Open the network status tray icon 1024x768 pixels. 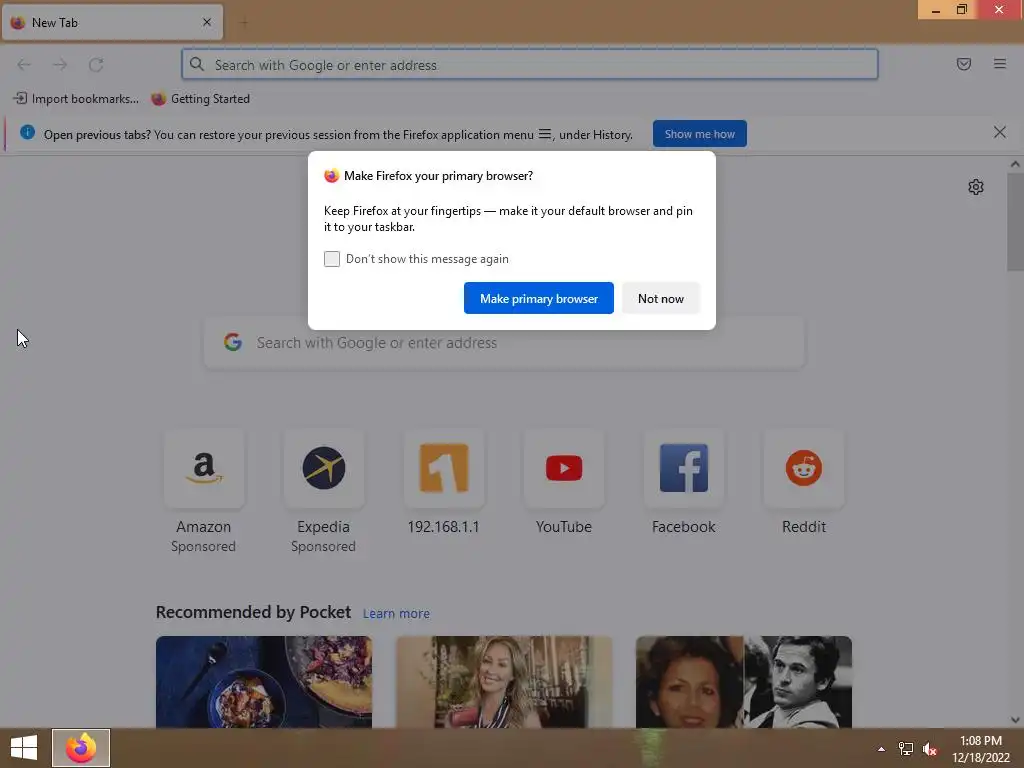906,749
